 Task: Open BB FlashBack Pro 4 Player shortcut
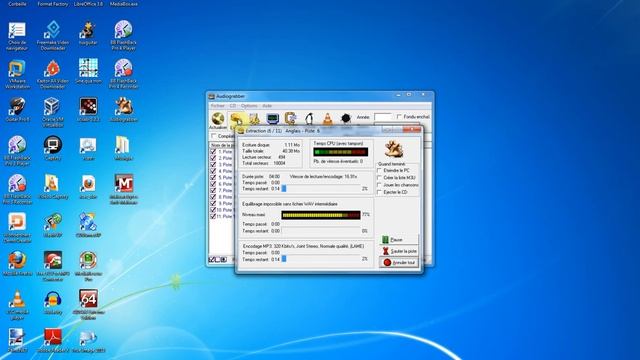point(124,36)
